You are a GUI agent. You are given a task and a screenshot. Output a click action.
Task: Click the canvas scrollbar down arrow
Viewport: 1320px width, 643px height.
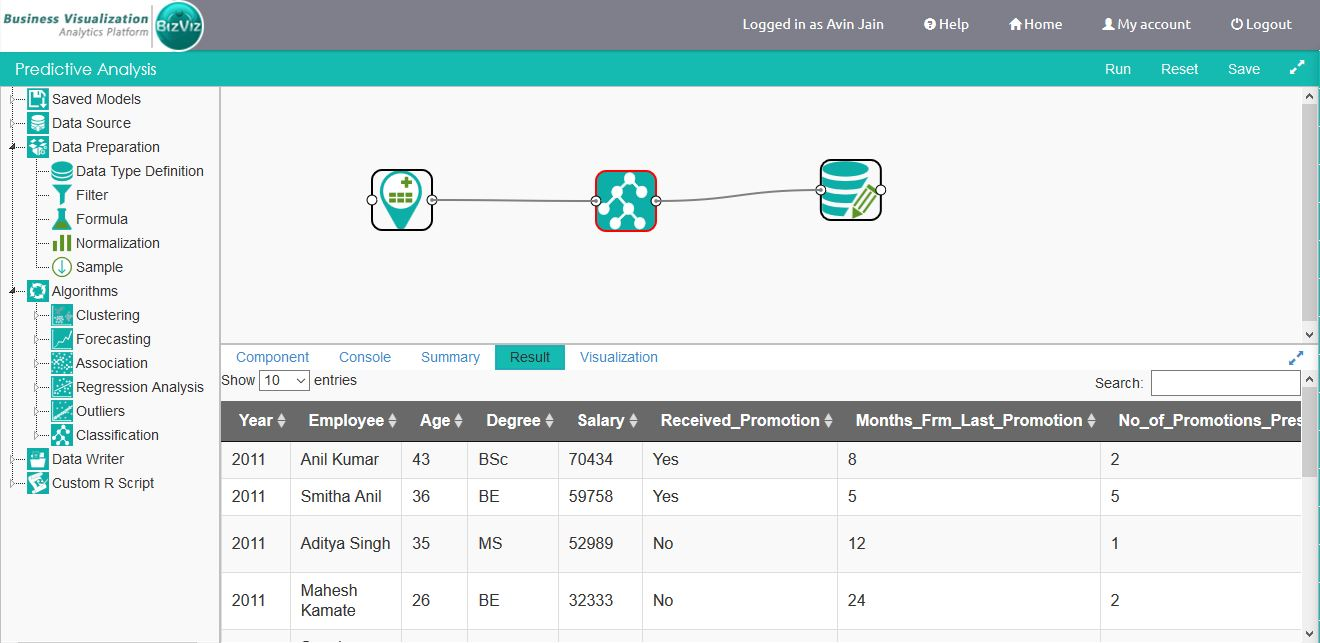[x=1310, y=335]
